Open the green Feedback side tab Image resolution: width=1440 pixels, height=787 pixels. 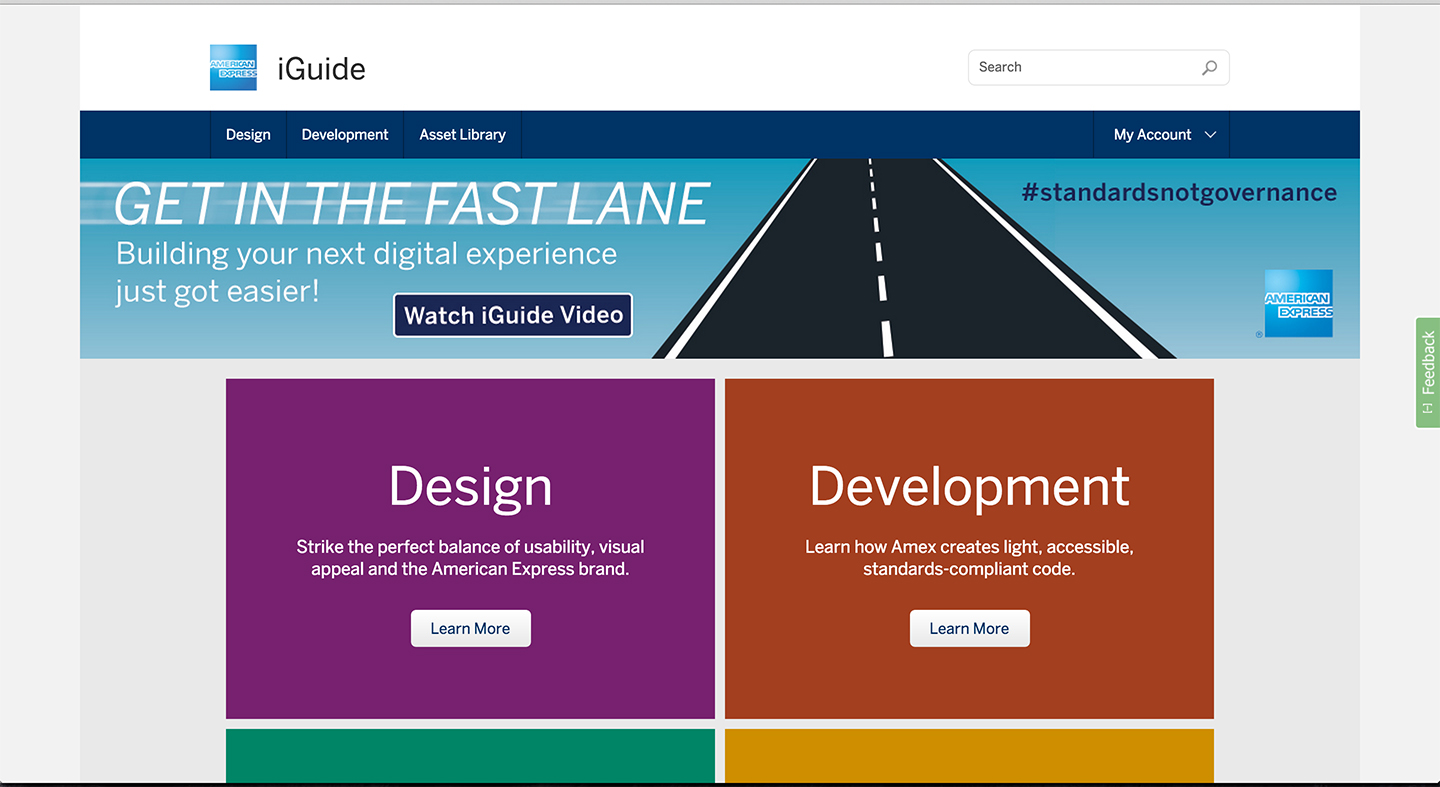click(1428, 373)
